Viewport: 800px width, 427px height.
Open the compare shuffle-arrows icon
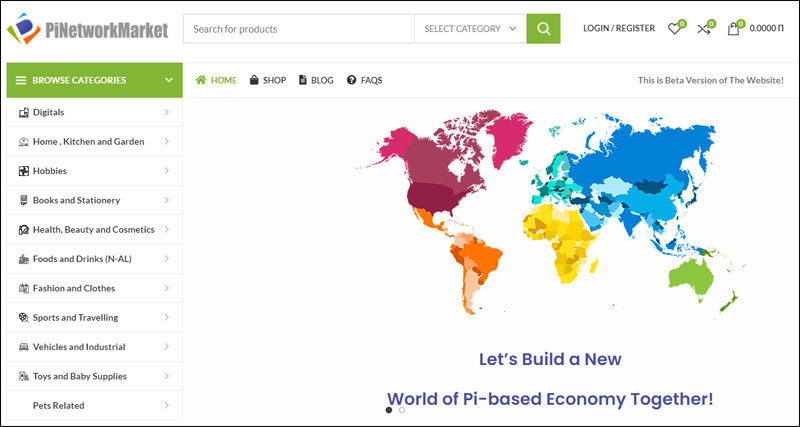(x=704, y=29)
